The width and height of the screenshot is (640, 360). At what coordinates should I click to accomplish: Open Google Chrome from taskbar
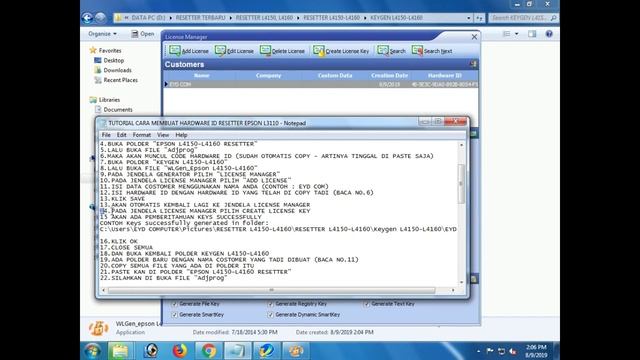[x=209, y=351]
